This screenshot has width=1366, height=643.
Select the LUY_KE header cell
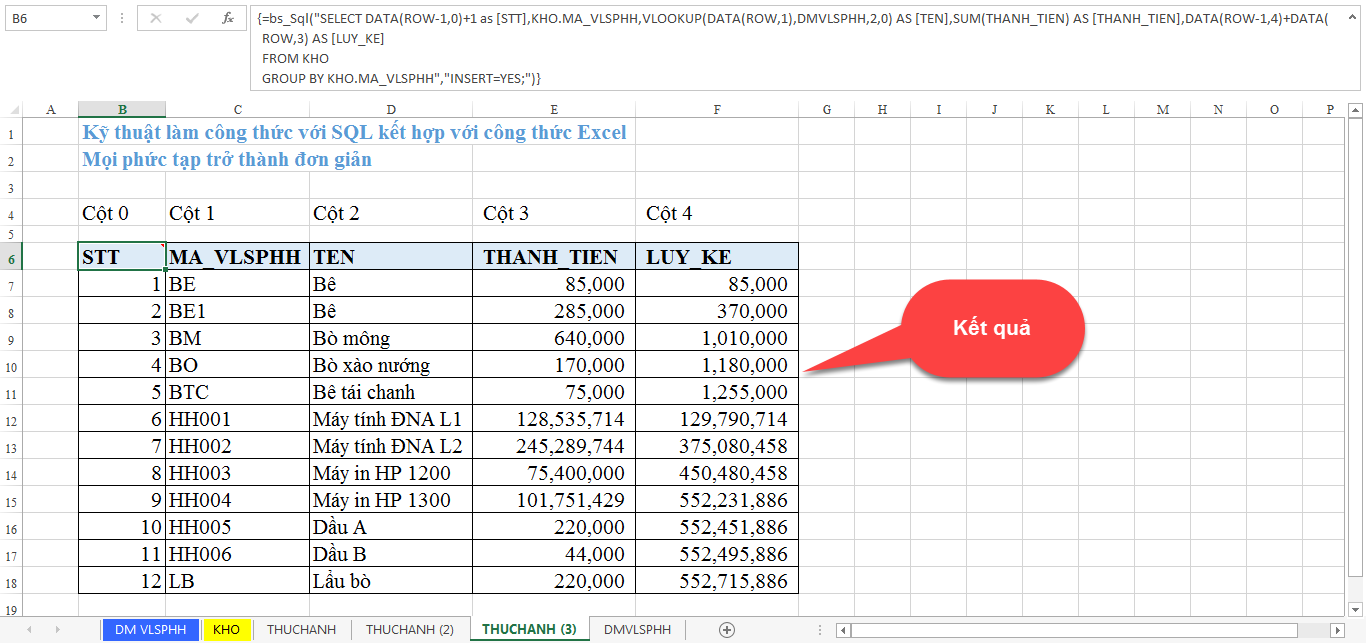click(717, 257)
